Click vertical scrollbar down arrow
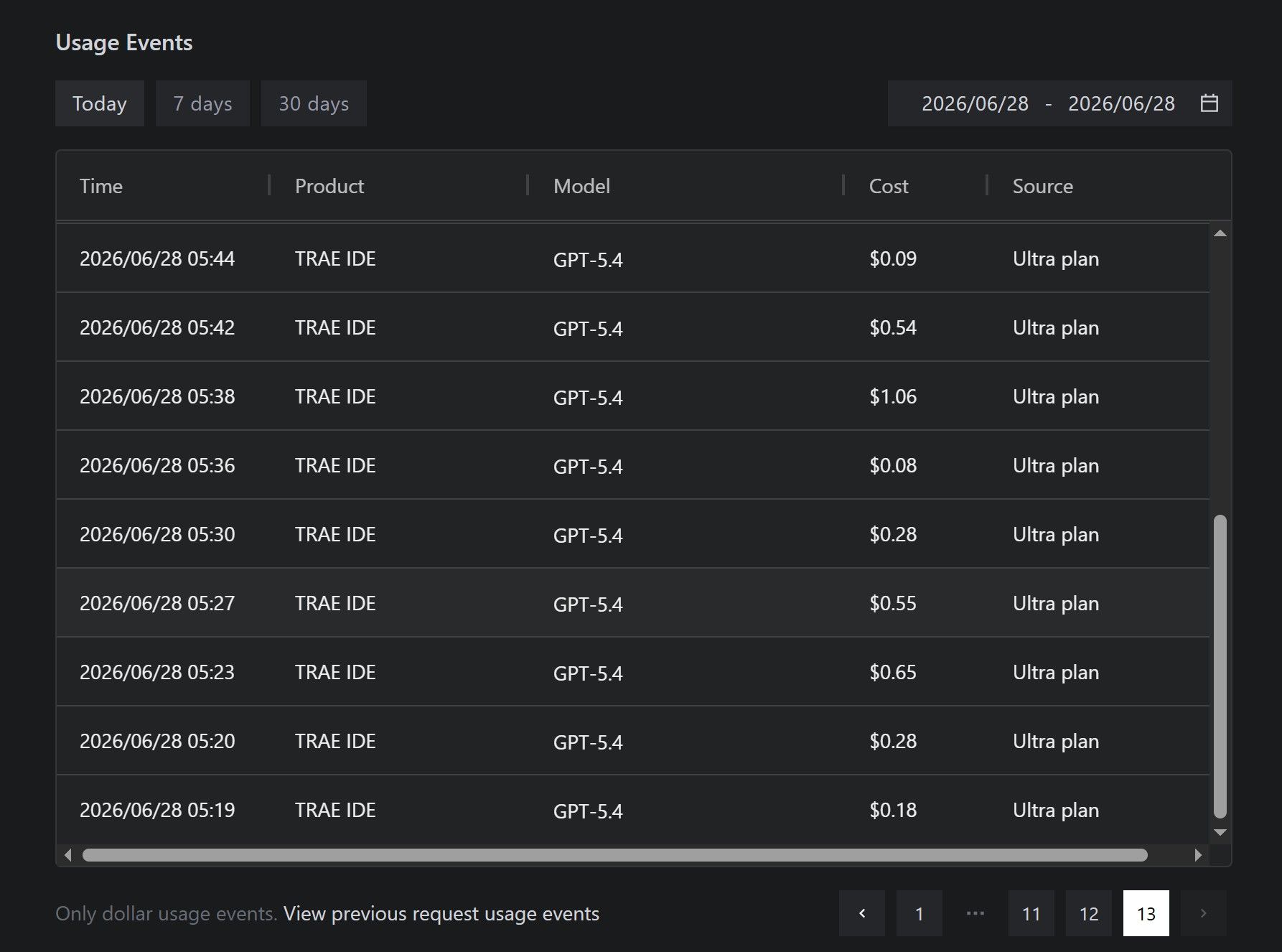 click(1220, 833)
